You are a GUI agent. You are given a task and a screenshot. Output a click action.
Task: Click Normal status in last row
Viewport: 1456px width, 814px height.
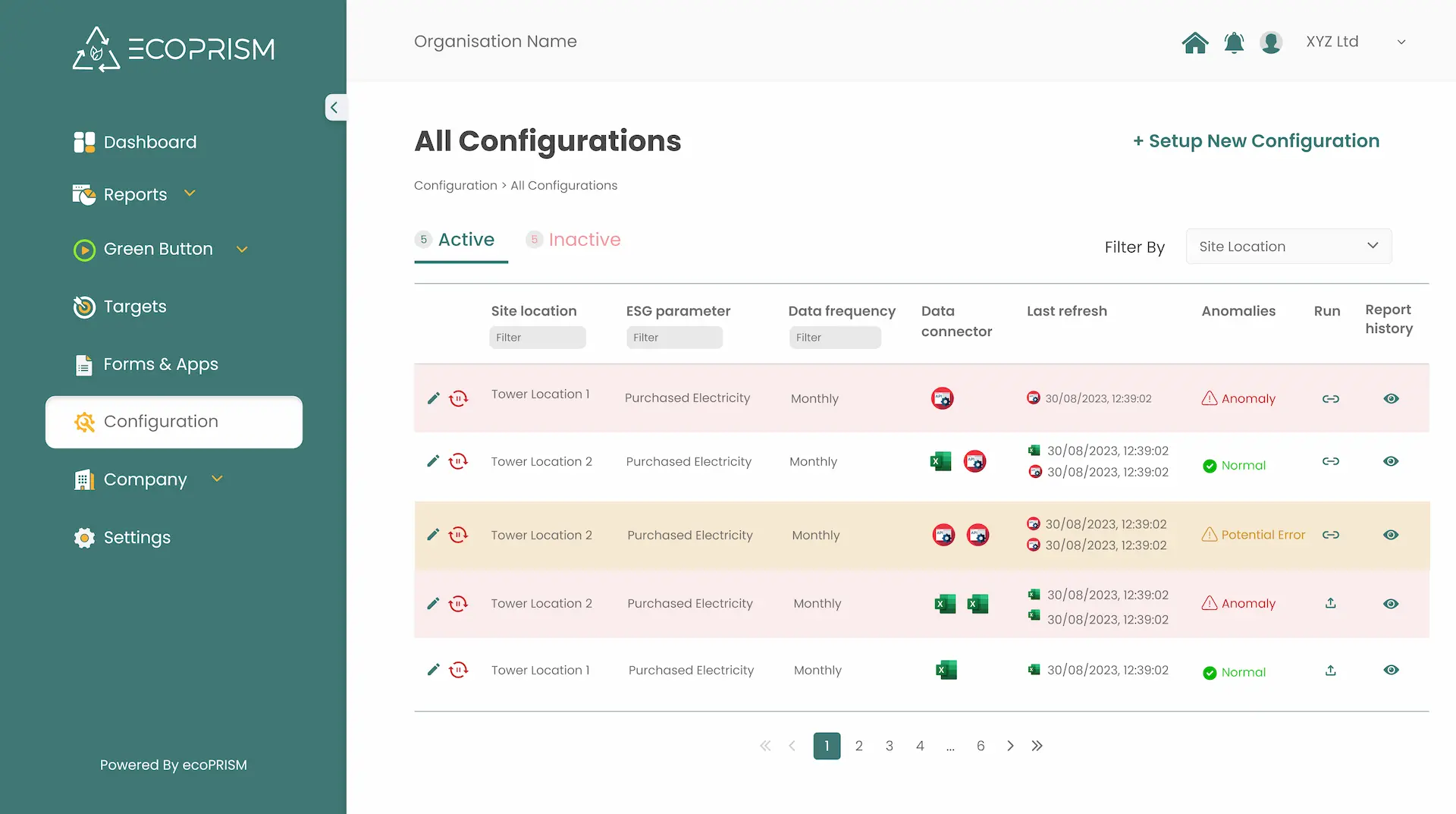[1234, 672]
